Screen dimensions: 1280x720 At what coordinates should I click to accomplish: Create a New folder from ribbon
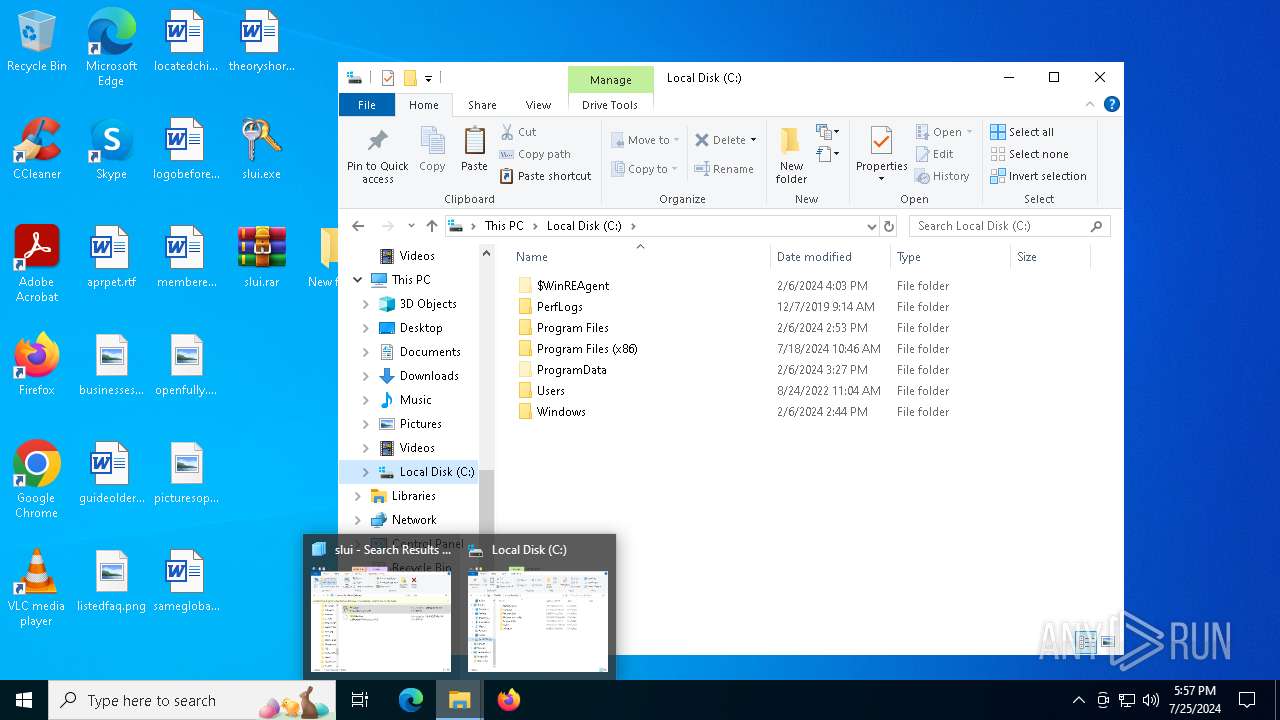coord(791,155)
